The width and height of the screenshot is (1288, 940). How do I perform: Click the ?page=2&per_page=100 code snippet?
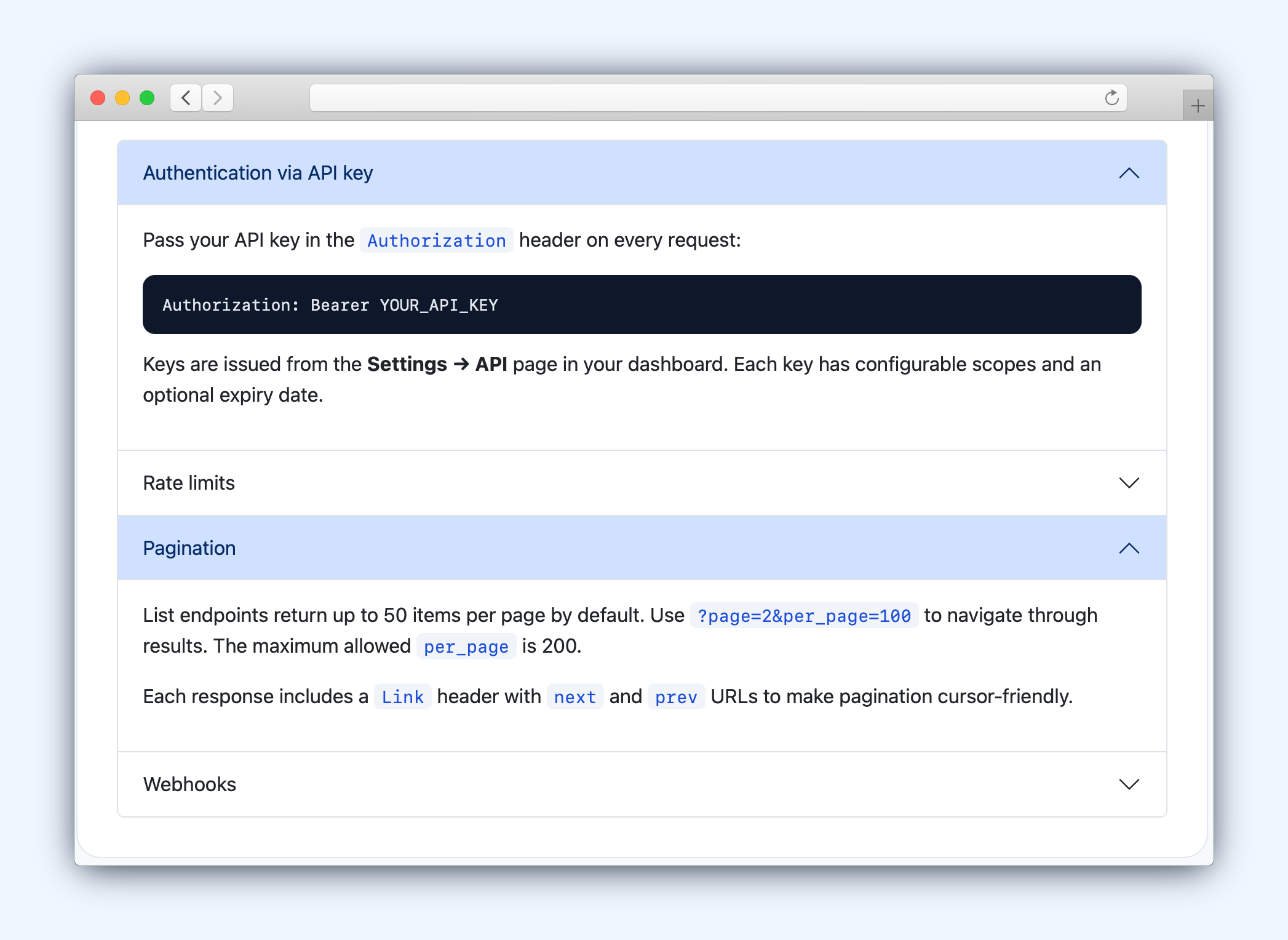tap(804, 616)
